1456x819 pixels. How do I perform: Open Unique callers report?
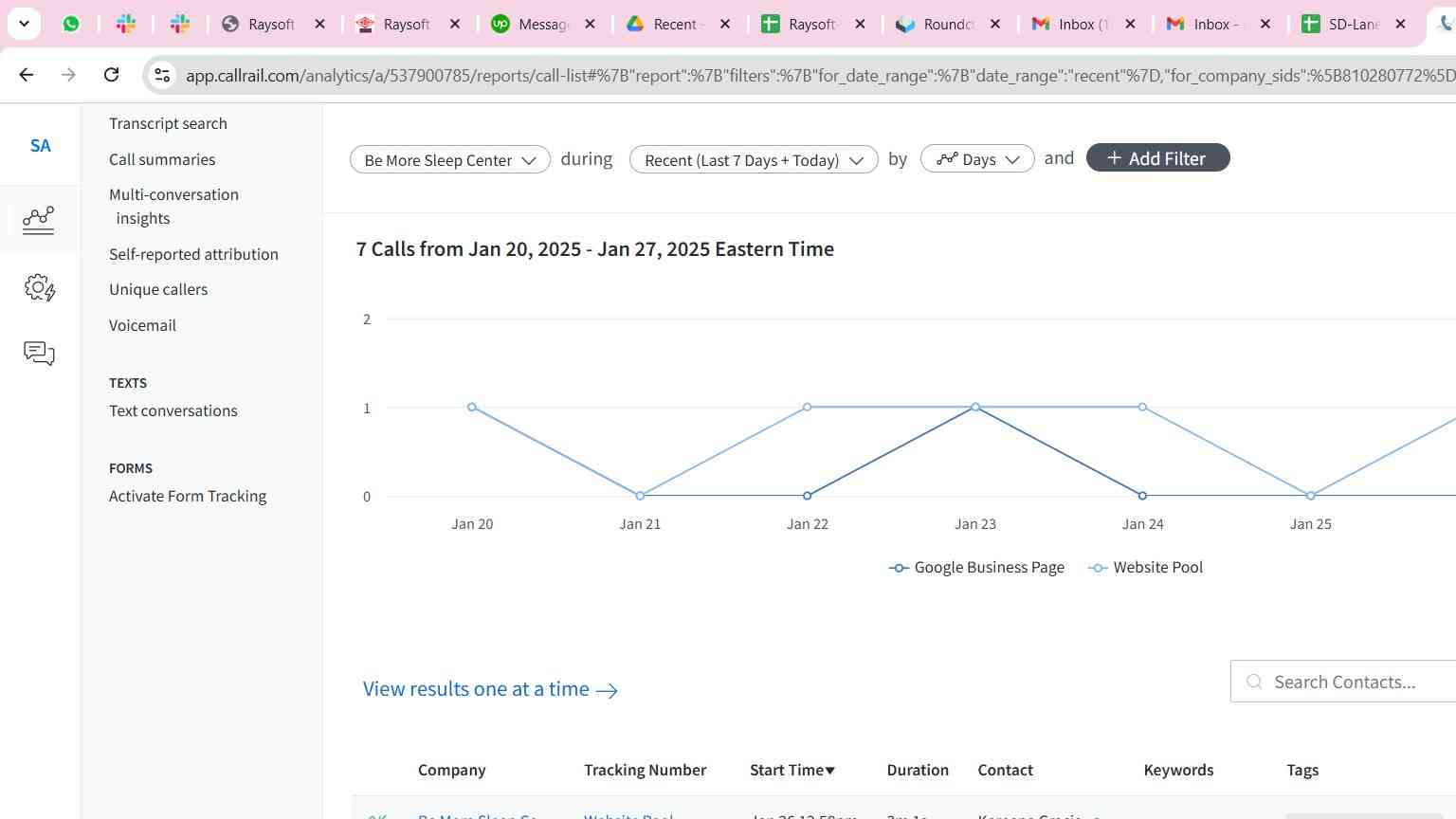click(158, 289)
